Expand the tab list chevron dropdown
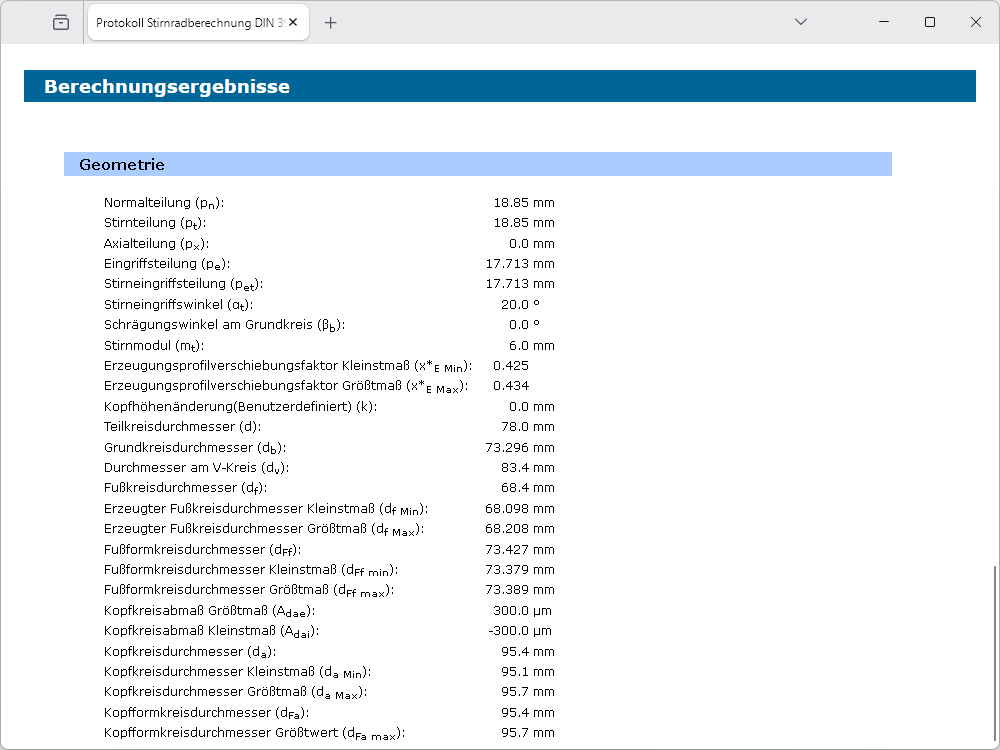The height and width of the screenshot is (750, 1000). coord(801,22)
